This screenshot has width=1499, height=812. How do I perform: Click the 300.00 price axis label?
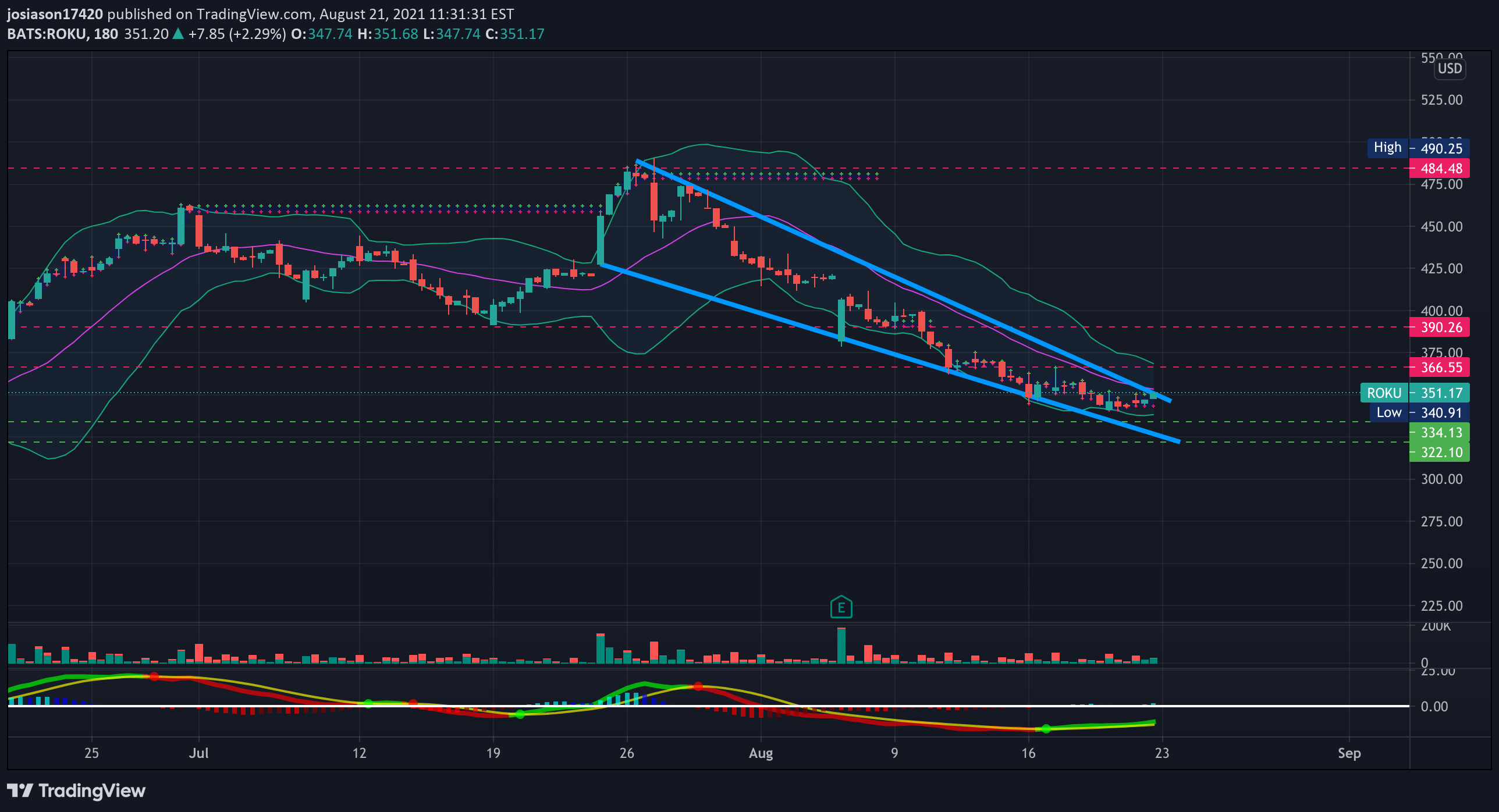tap(1441, 479)
